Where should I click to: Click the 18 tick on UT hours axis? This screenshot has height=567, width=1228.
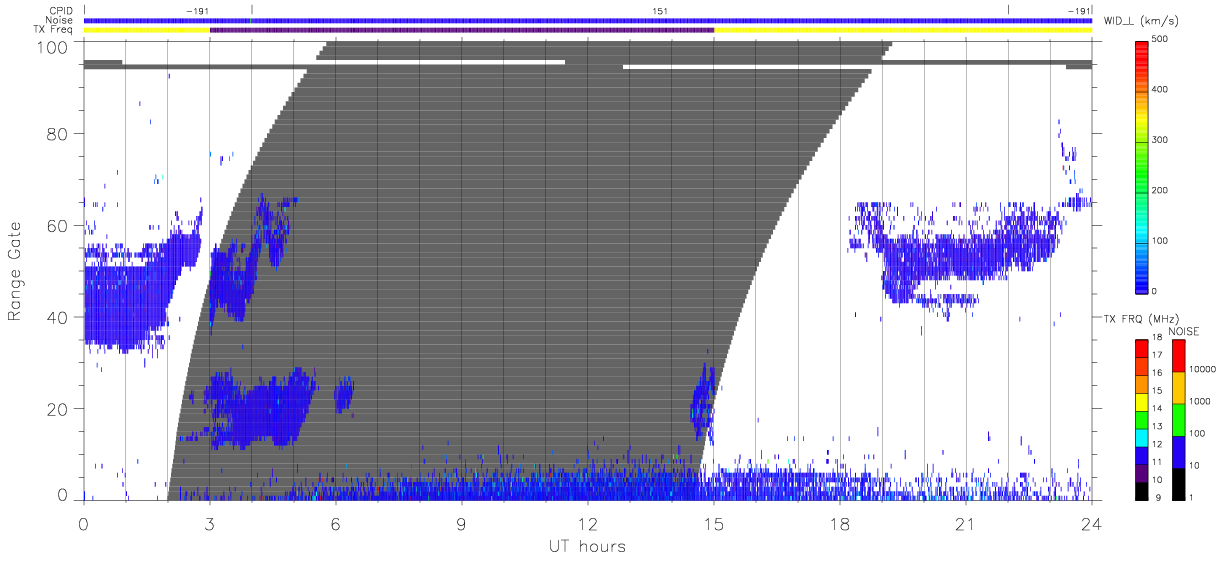[840, 523]
